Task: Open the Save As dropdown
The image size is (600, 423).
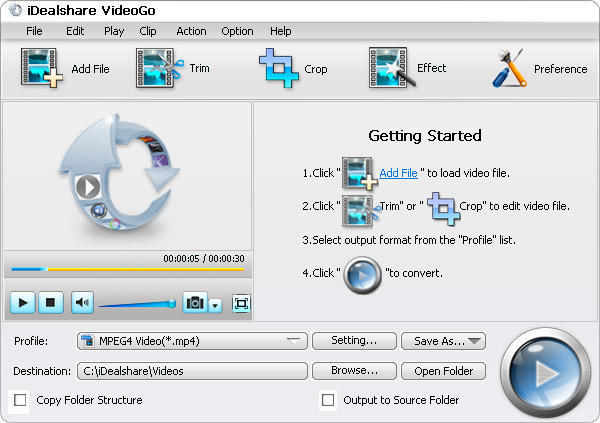Action: (x=443, y=341)
